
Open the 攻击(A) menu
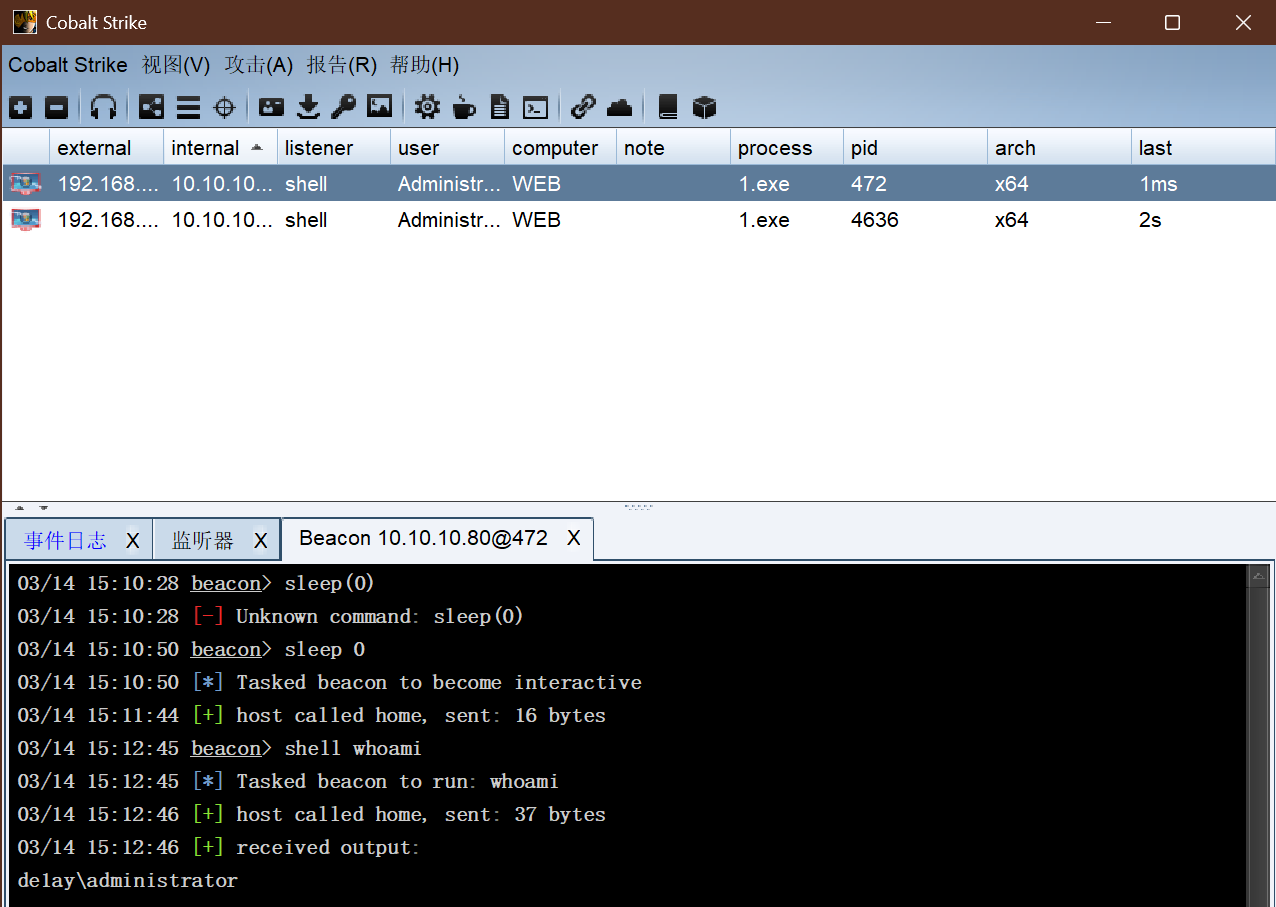259,65
